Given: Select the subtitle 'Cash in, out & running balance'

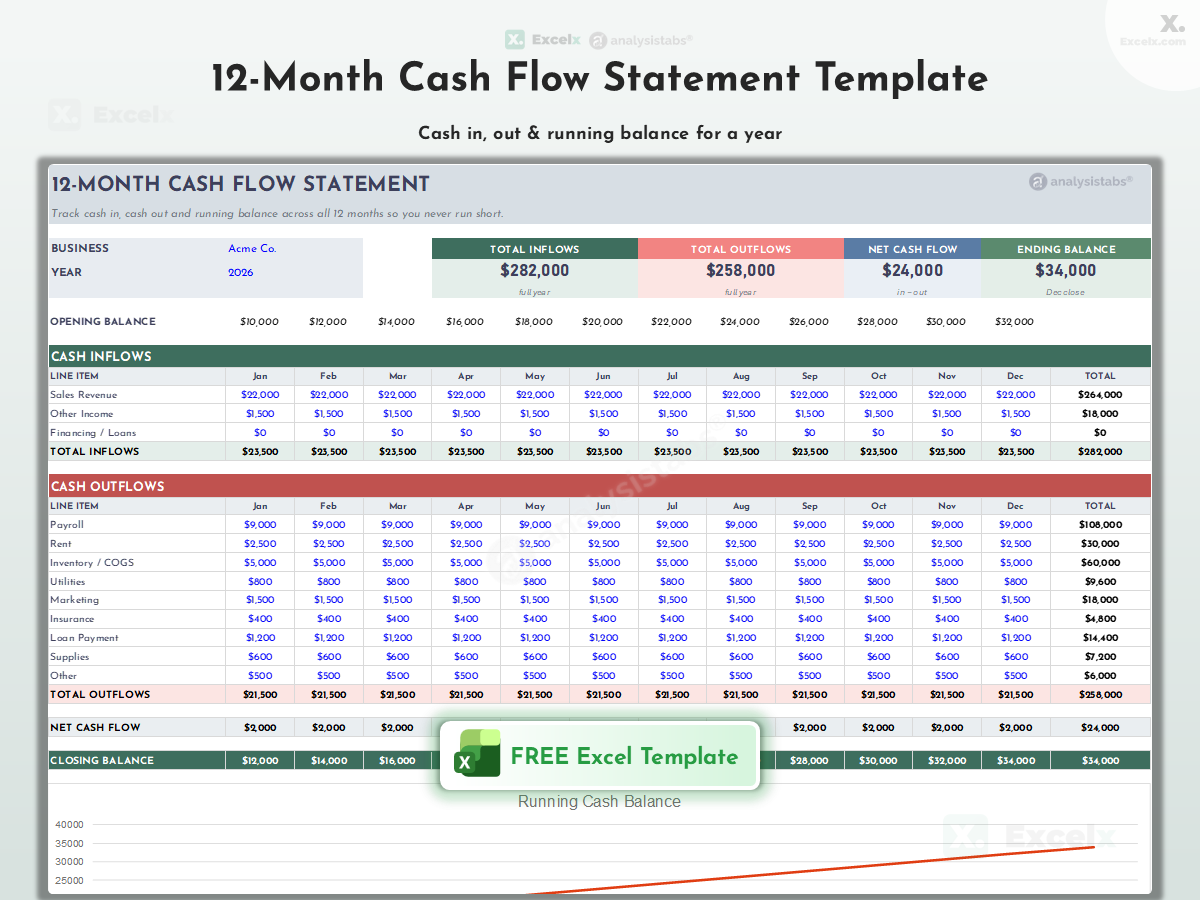Looking at the screenshot, I should click(x=600, y=133).
